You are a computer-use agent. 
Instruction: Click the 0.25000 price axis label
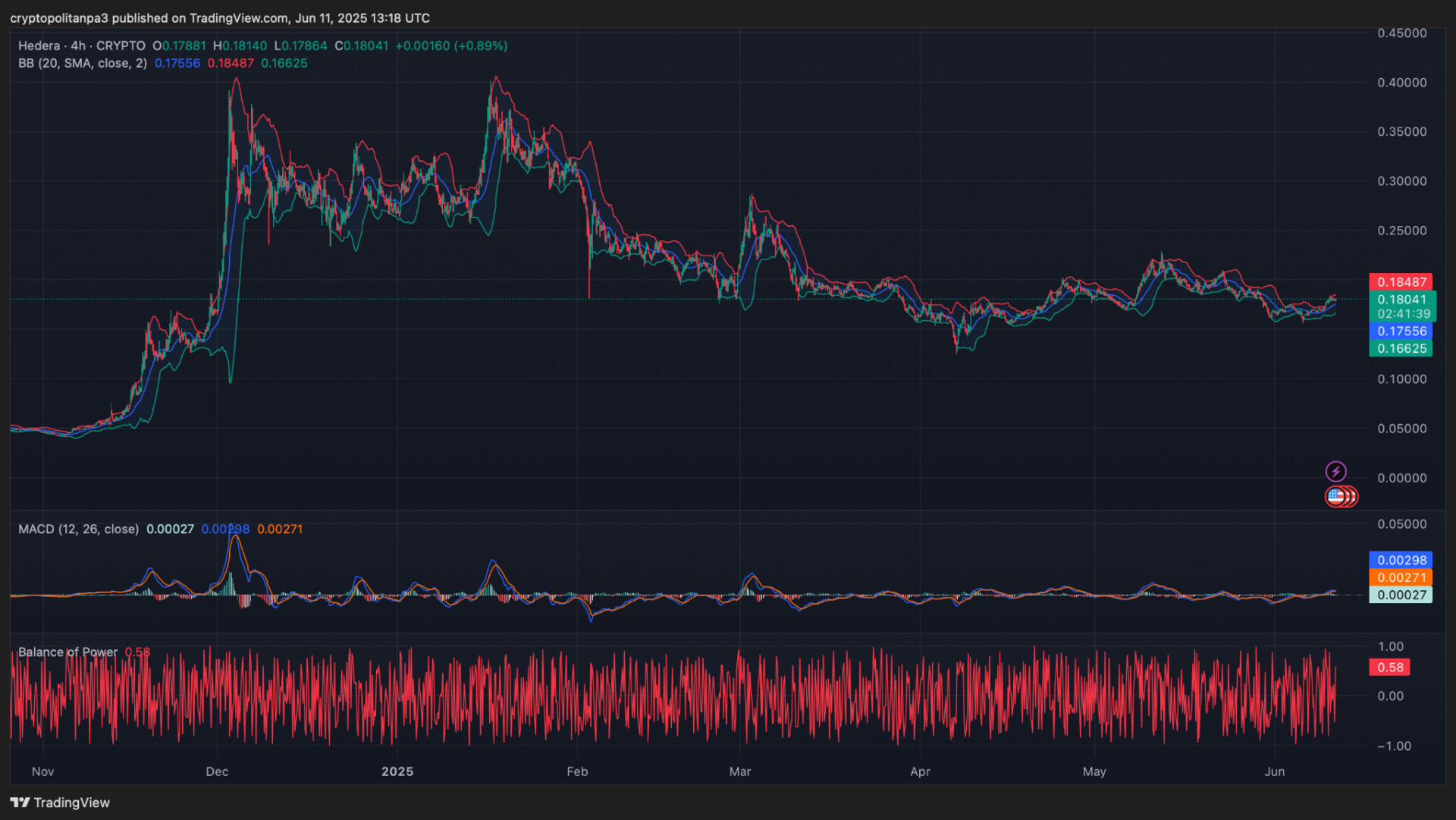click(1402, 230)
